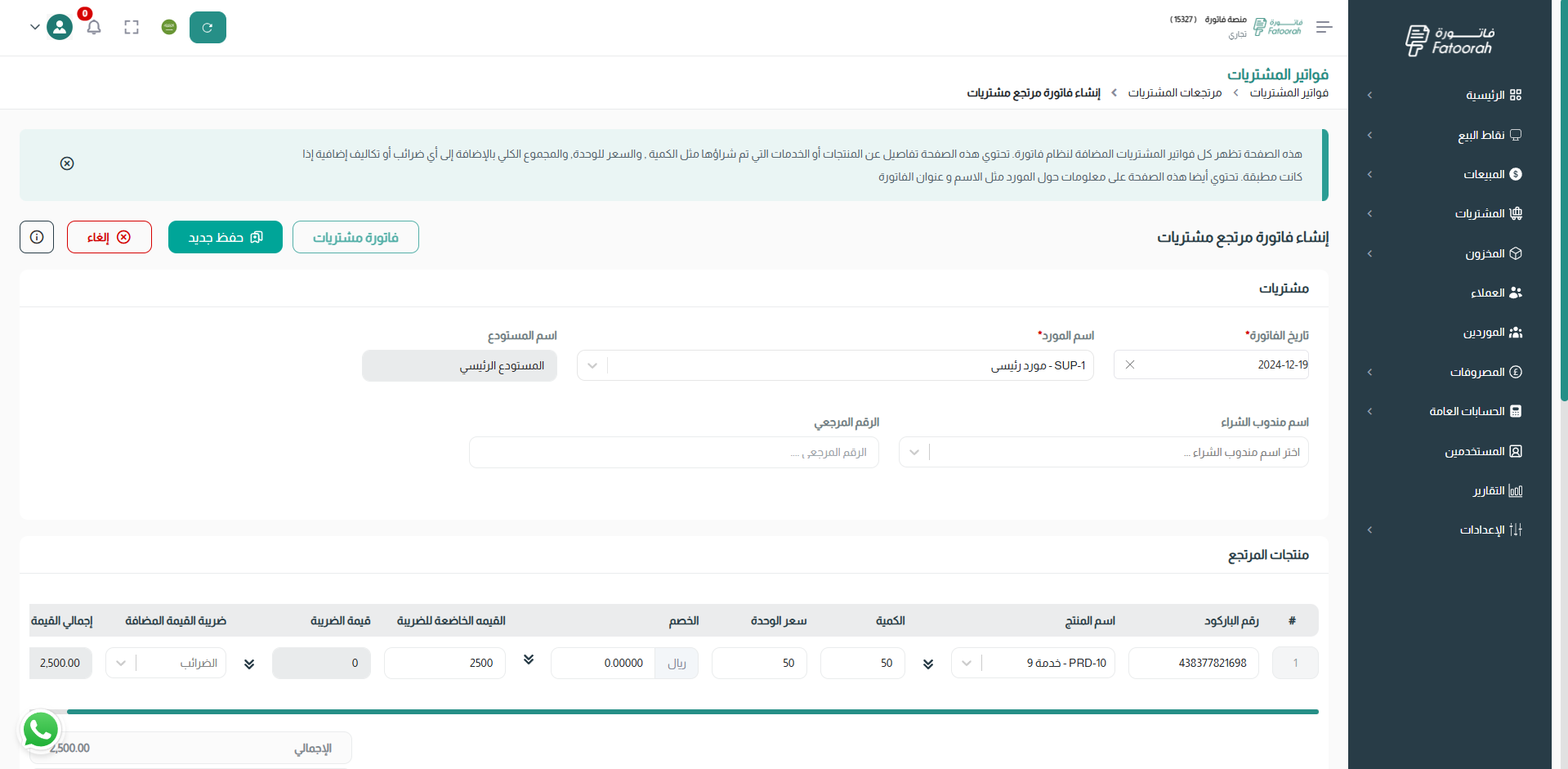Open the purchasing agent dropdown

click(1104, 452)
